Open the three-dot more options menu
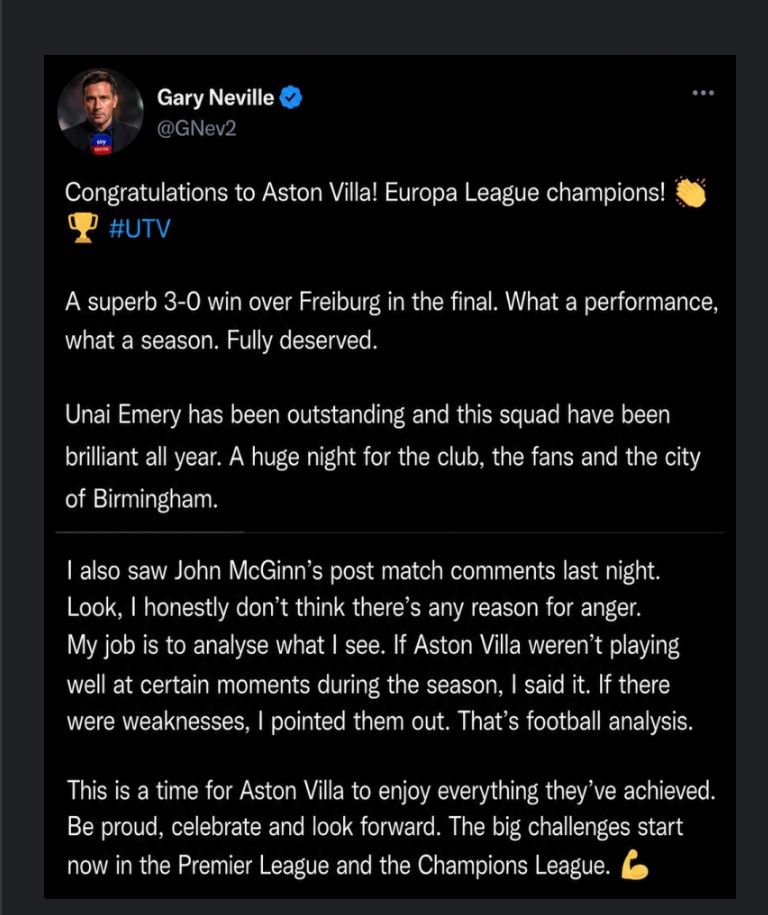 (703, 93)
